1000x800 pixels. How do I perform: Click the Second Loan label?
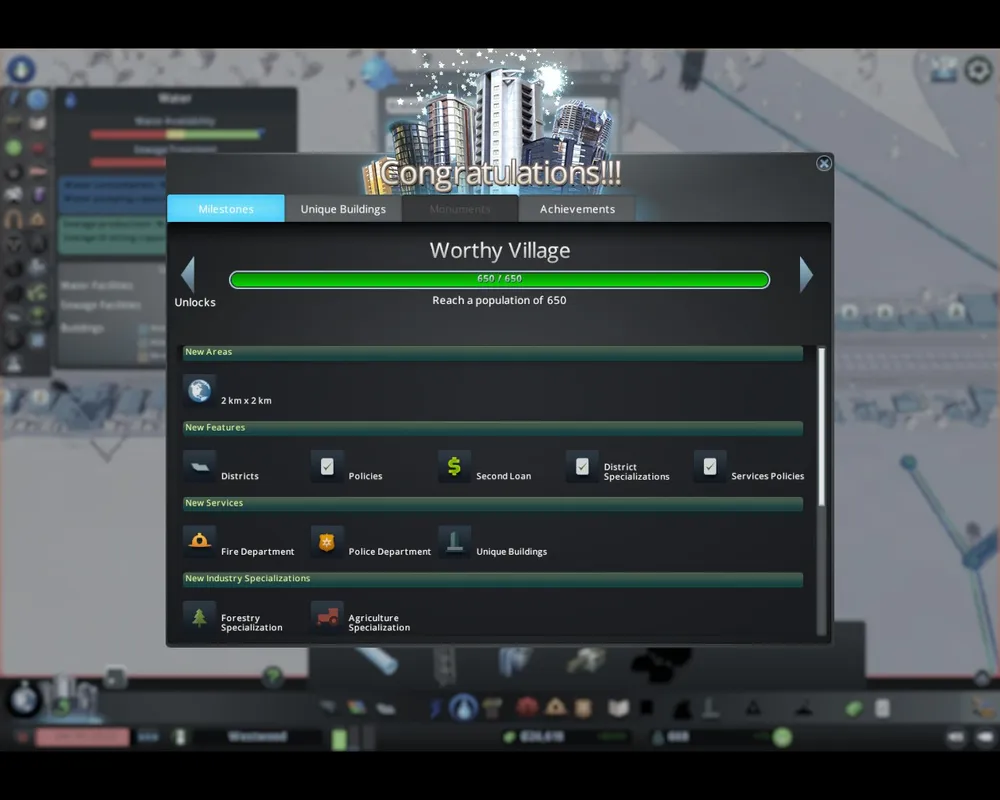503,476
